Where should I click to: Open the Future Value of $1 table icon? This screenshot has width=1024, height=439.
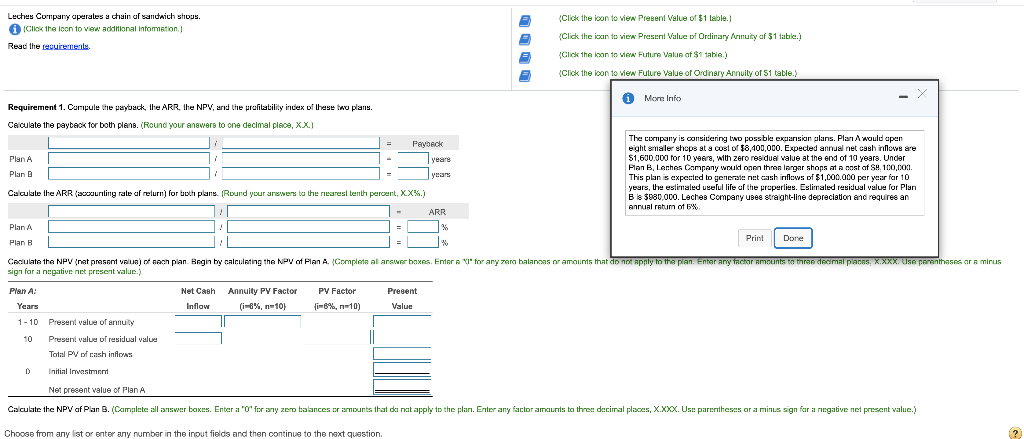click(523, 57)
